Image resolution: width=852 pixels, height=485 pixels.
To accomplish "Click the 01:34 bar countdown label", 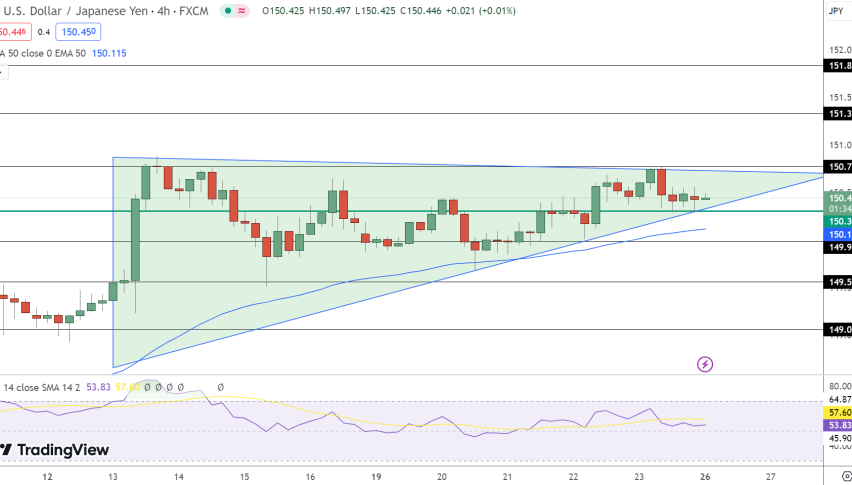I will click(838, 209).
